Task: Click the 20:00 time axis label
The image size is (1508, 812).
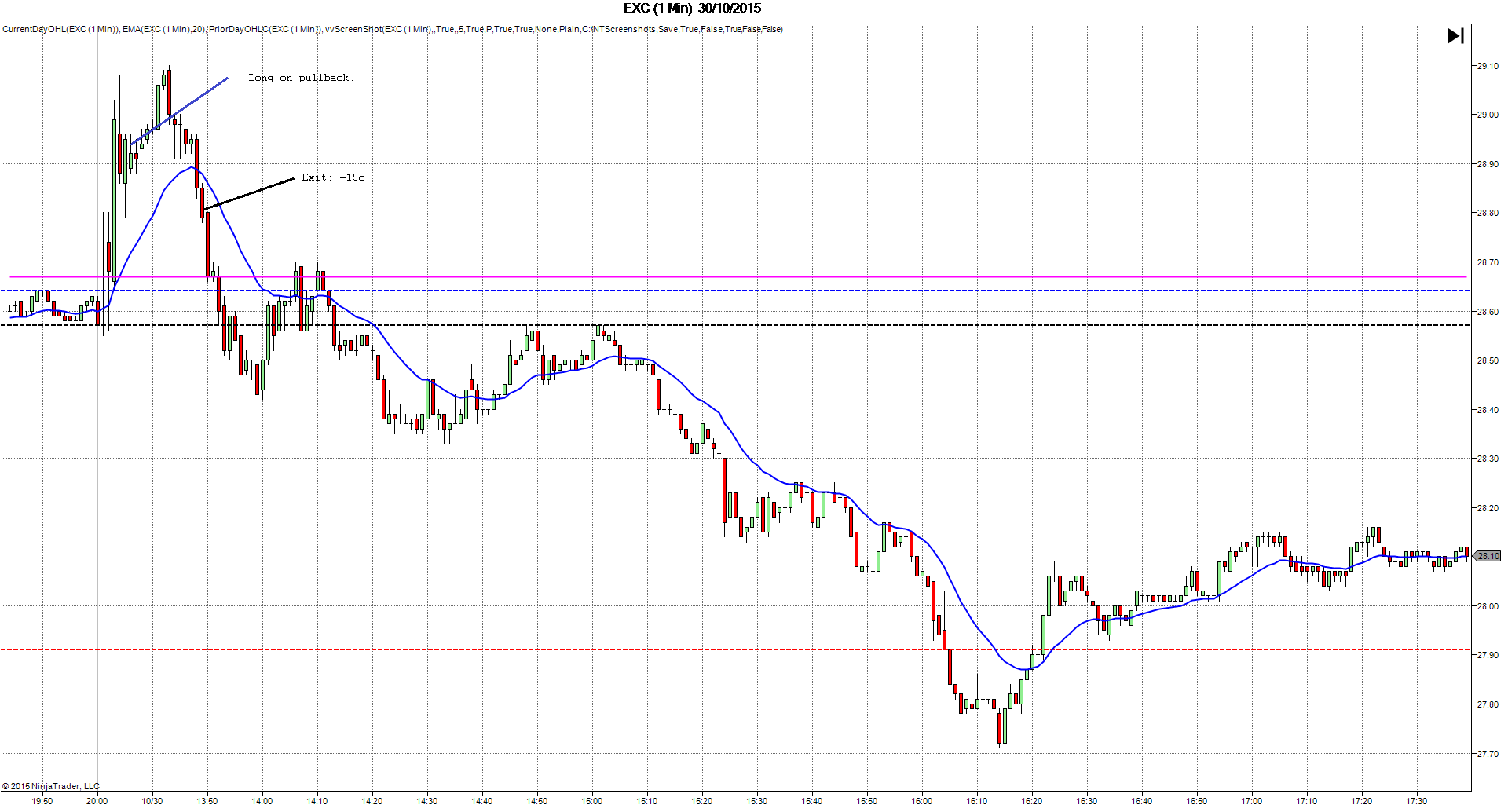Action: pyautogui.click(x=97, y=801)
